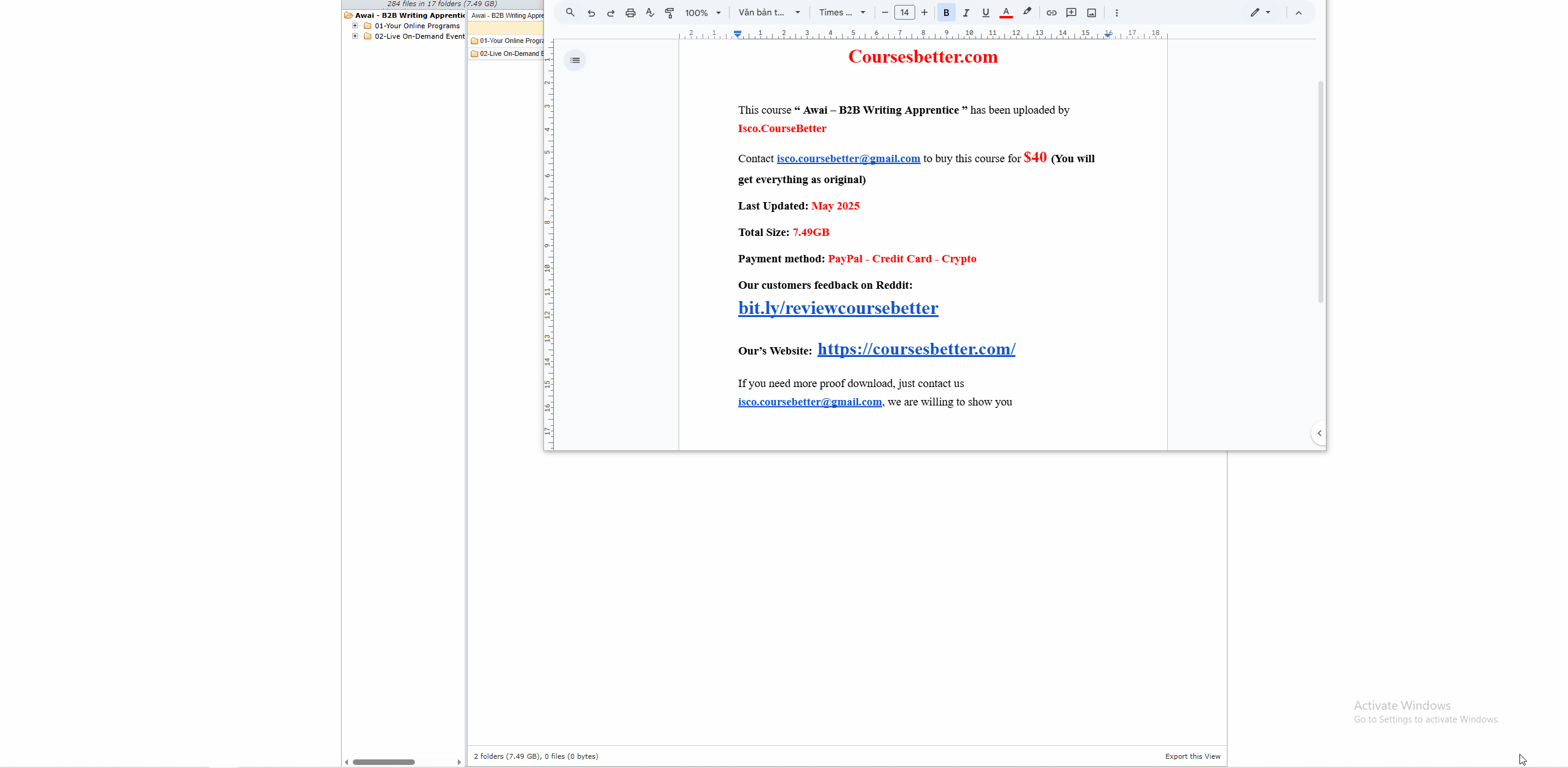This screenshot has height=768, width=1568.
Task: Open the 100% zoom dropdown
Action: (x=703, y=12)
